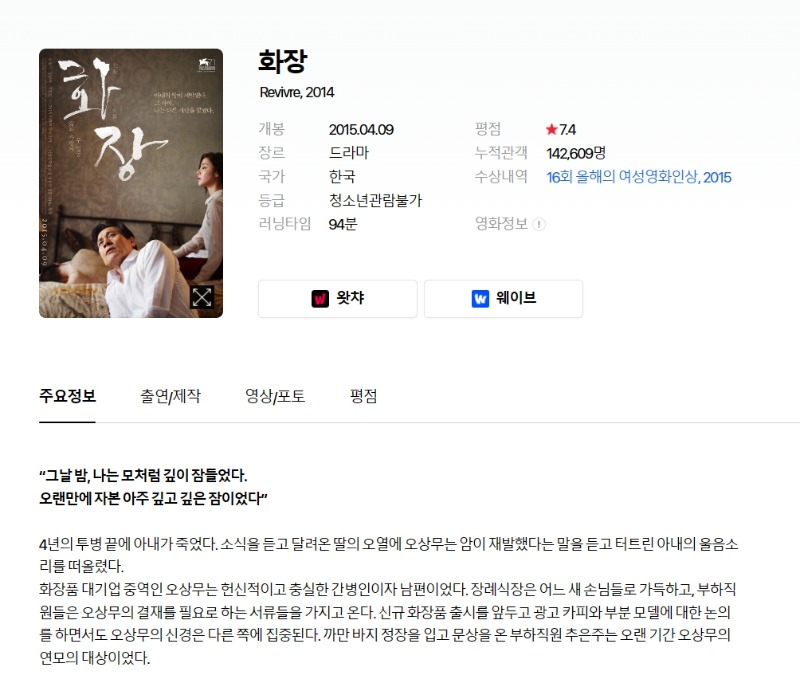Viewport: 800px width, 679px height.
Task: Click the Watcha logo icon
Action: tap(320, 298)
